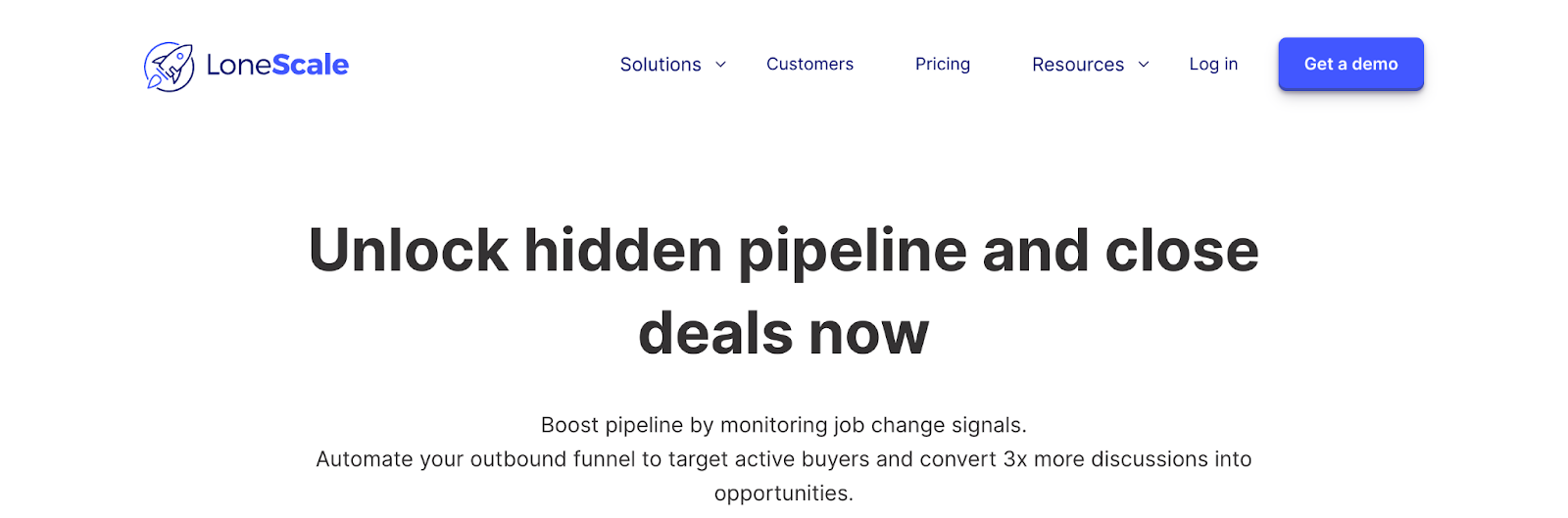Viewport: 1568px width, 518px height.
Task: Open the Solutions menu
Action: (661, 65)
